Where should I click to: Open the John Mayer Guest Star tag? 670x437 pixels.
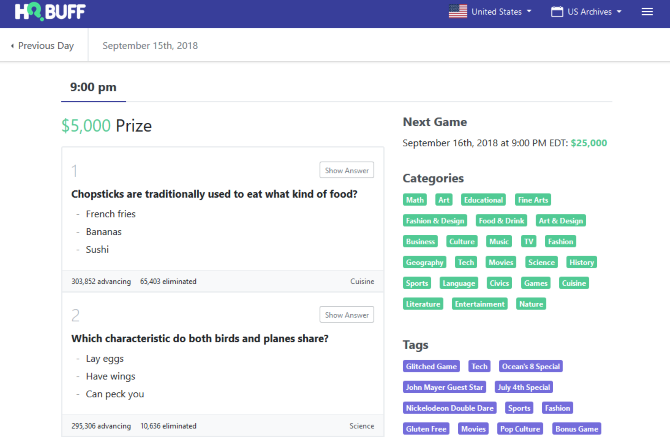[444, 387]
